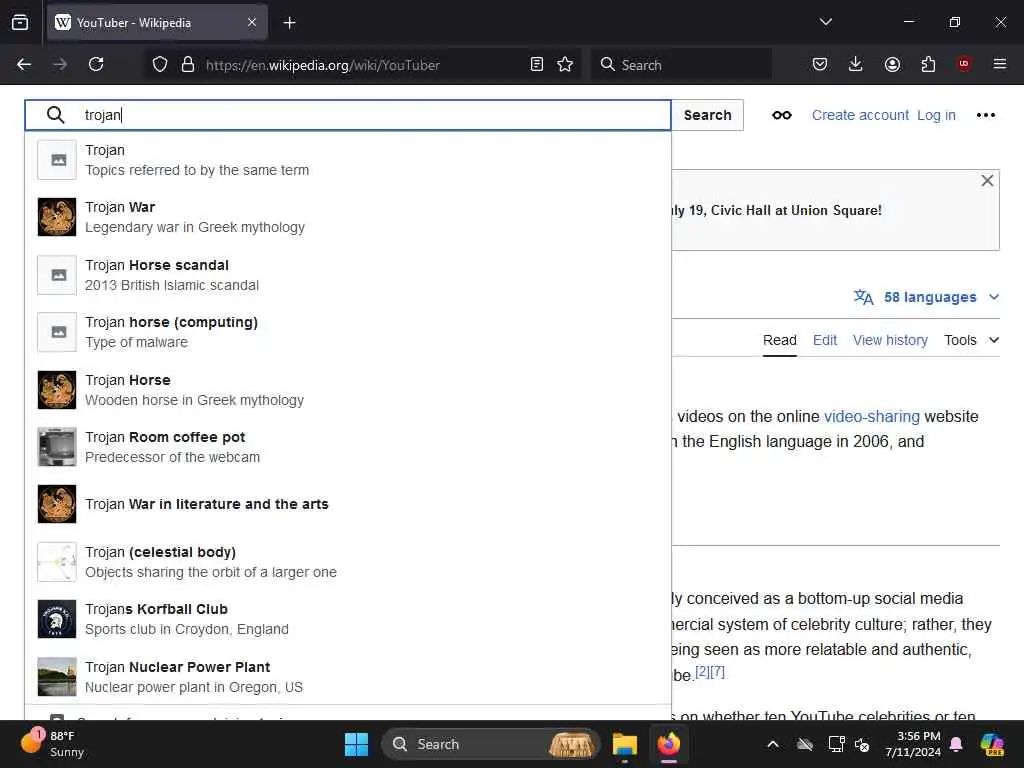Image resolution: width=1024 pixels, height=768 pixels.
Task: Select Trojan horse (computing) suggestion
Action: (x=347, y=332)
